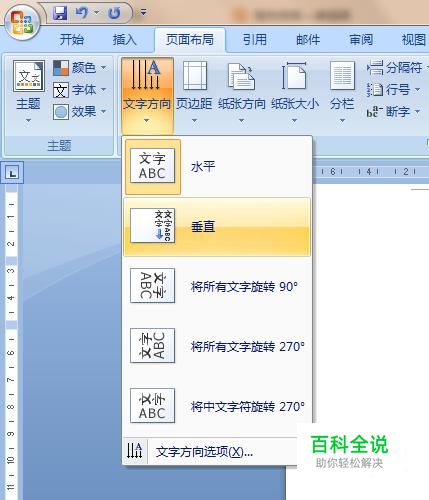
Task: Click the 文字方向 text direction button
Action: pyautogui.click(x=147, y=95)
